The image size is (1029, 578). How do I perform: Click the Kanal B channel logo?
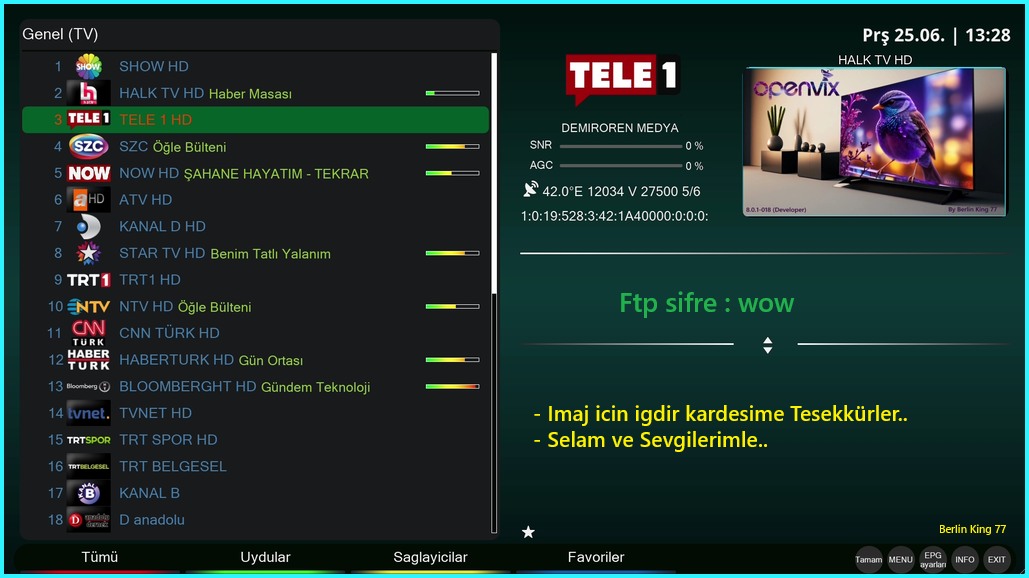(88, 493)
